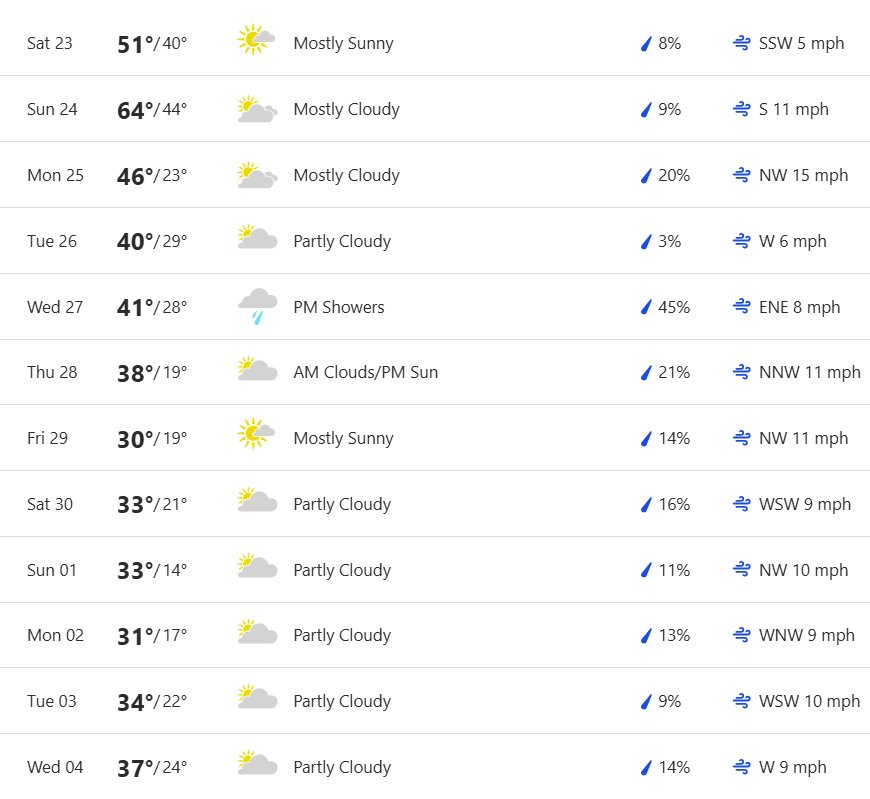This screenshot has width=870, height=799.
Task: Click the Mostly Sunny icon for Sat 23
Action: tap(256, 39)
